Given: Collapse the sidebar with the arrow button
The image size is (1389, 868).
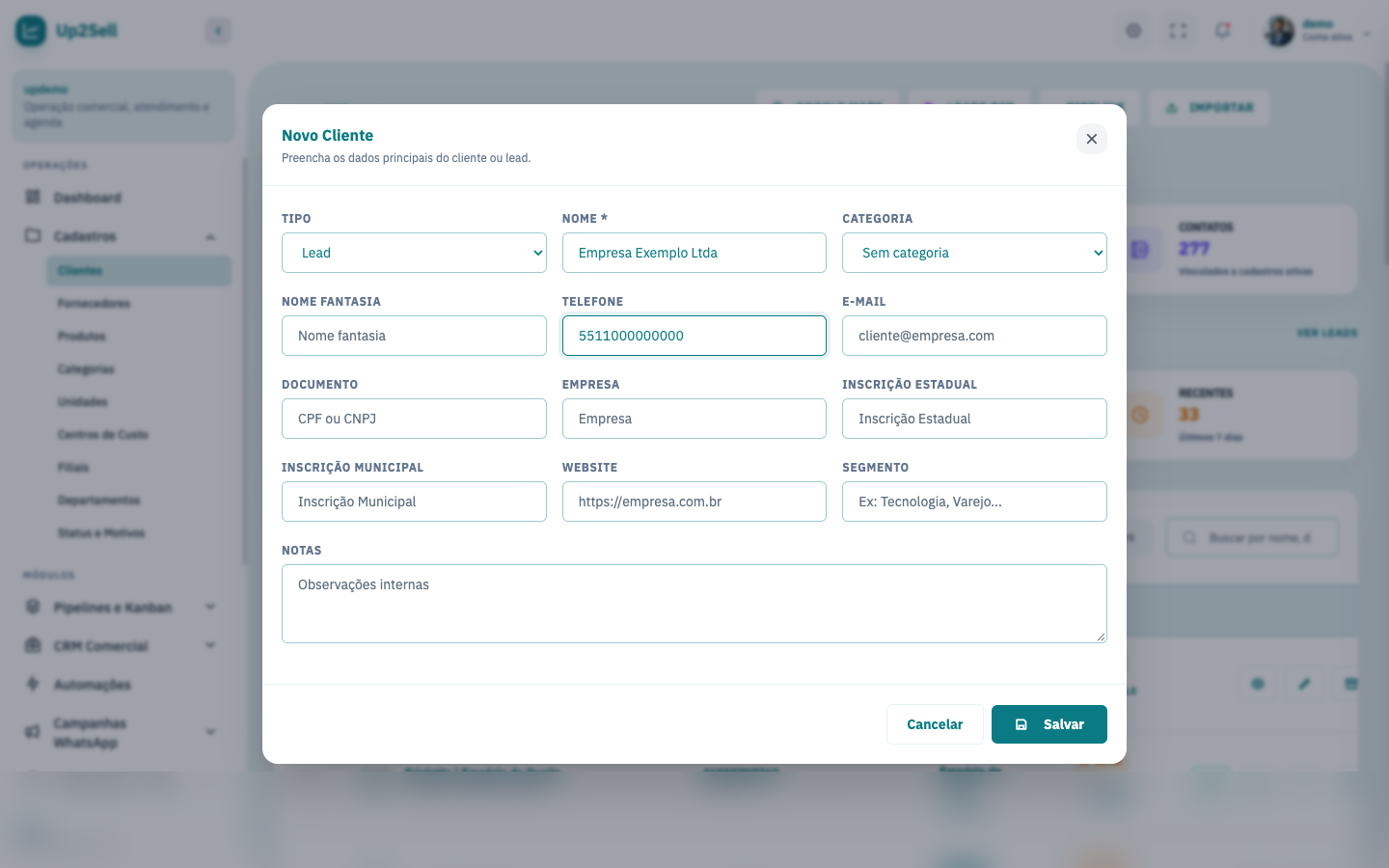Looking at the screenshot, I should (x=218, y=31).
